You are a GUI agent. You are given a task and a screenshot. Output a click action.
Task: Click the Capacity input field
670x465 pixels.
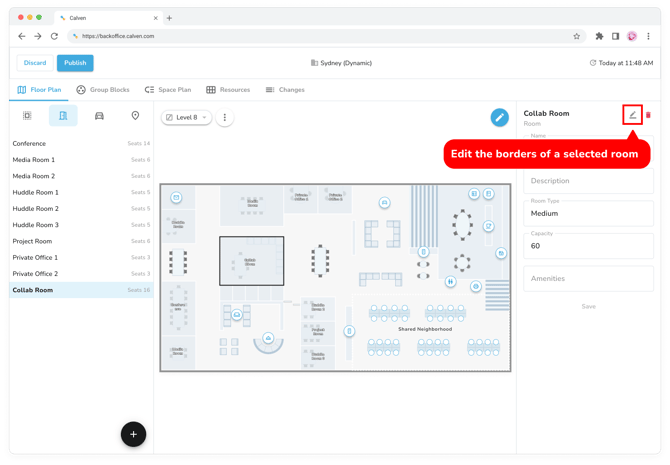click(588, 246)
